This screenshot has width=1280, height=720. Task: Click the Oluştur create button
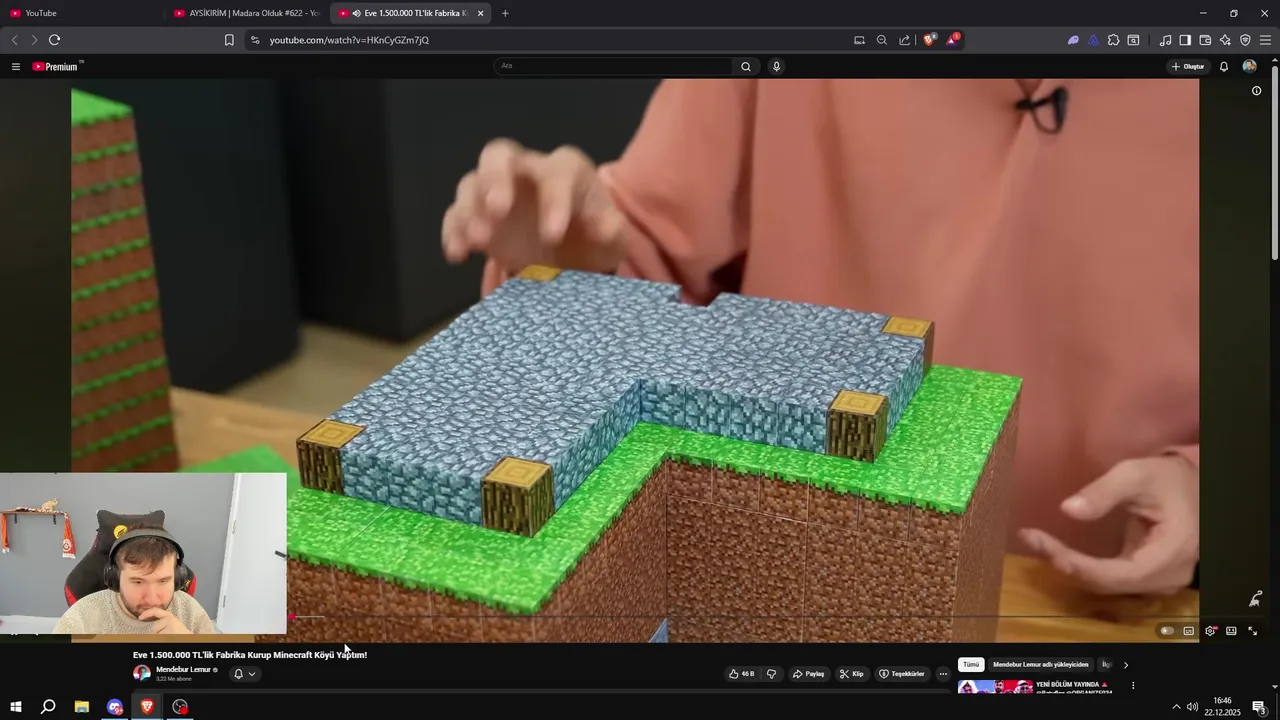pyautogui.click(x=1188, y=67)
